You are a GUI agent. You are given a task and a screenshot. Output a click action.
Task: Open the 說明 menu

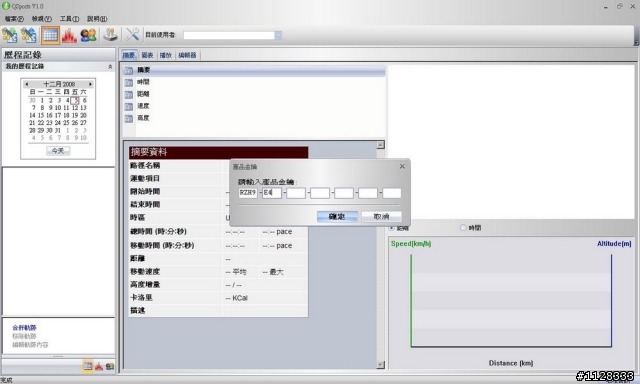(97, 19)
